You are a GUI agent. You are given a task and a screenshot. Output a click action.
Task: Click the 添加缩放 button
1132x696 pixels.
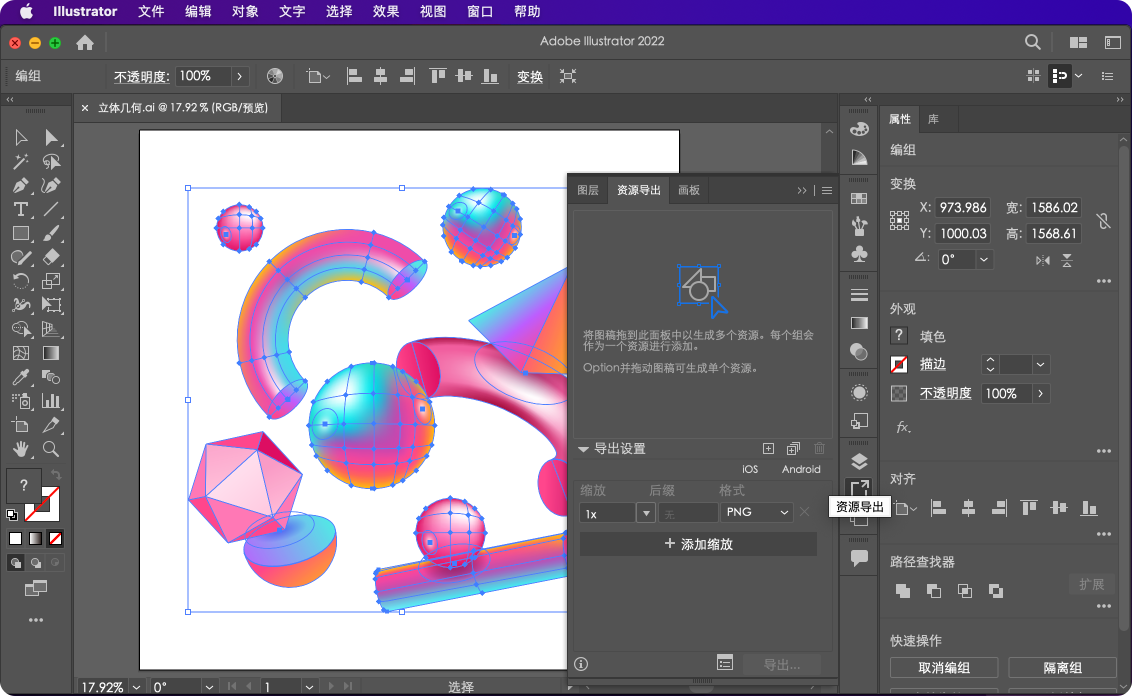click(x=697, y=543)
